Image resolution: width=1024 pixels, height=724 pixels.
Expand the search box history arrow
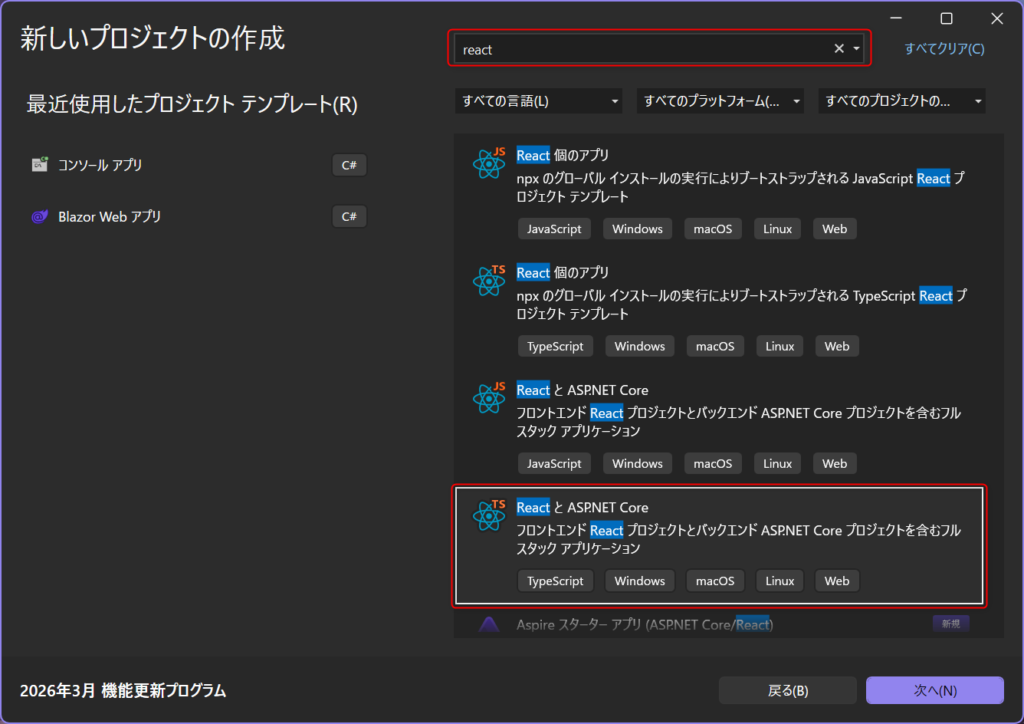click(857, 49)
